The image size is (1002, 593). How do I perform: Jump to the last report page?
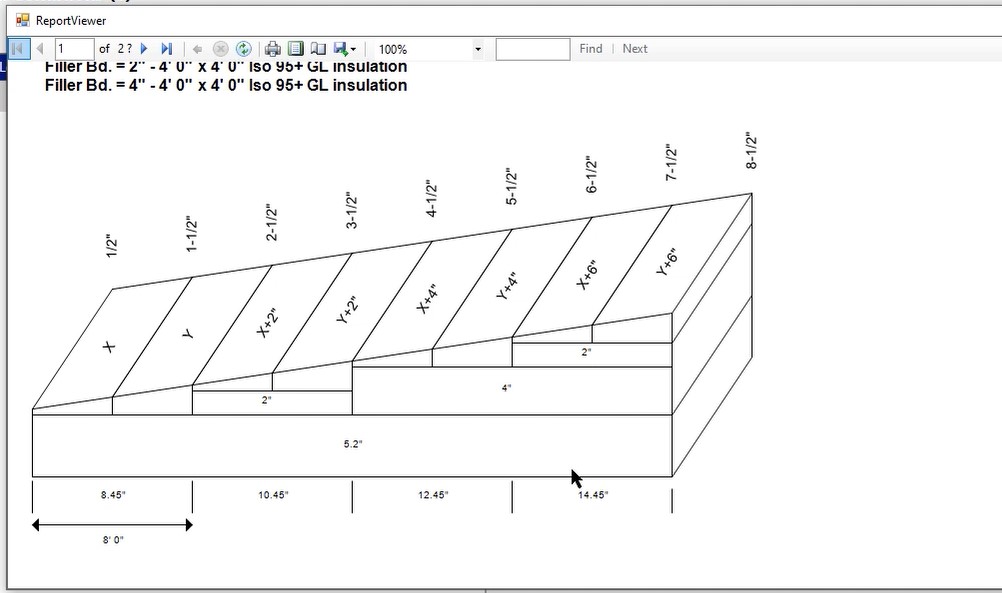167,49
